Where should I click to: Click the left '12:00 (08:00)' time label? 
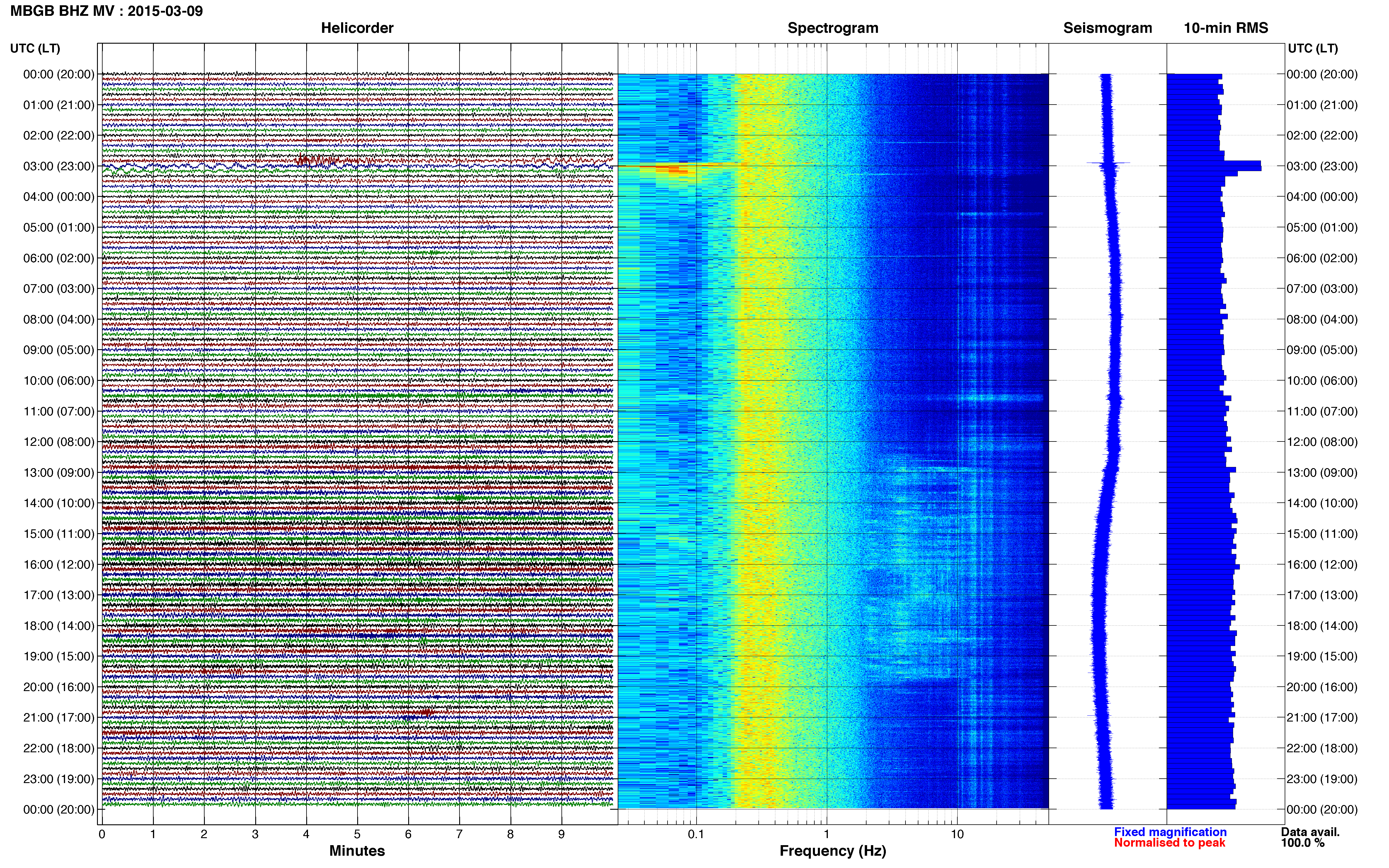pos(59,442)
